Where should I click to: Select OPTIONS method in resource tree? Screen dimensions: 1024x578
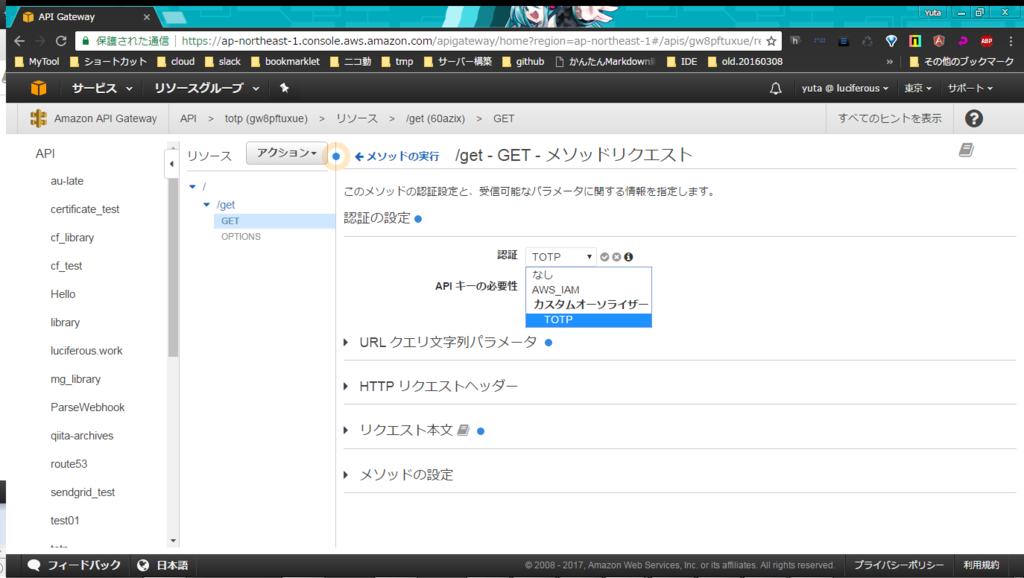click(241, 236)
